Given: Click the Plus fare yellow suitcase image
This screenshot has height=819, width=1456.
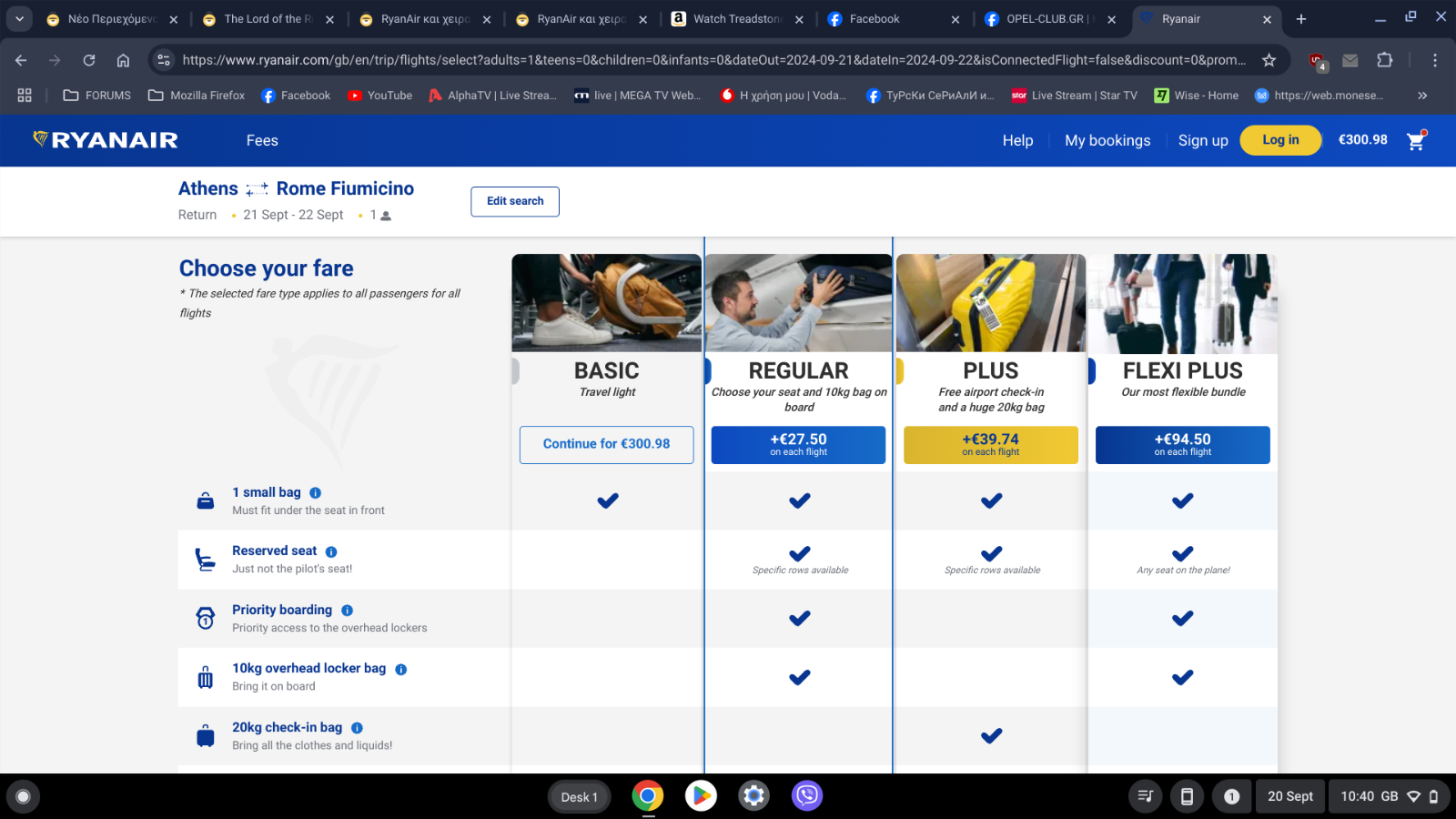Looking at the screenshot, I should pos(991,303).
